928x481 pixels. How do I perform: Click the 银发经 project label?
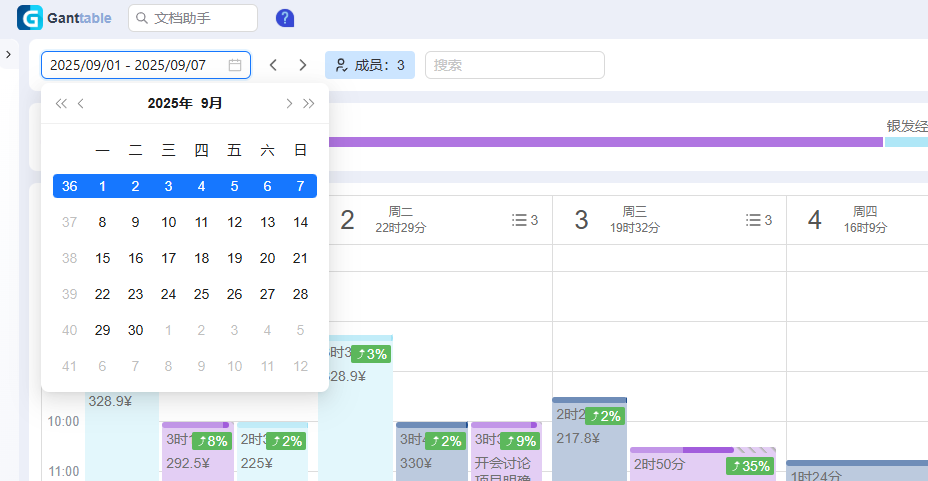(907, 126)
